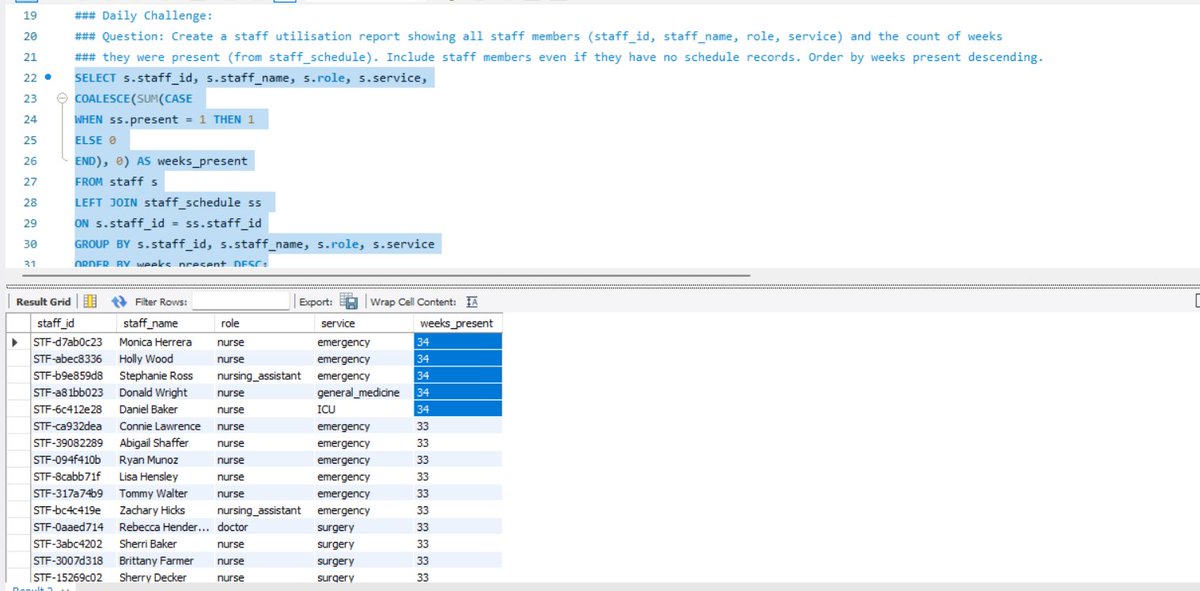Sort by the service column header

(362, 324)
